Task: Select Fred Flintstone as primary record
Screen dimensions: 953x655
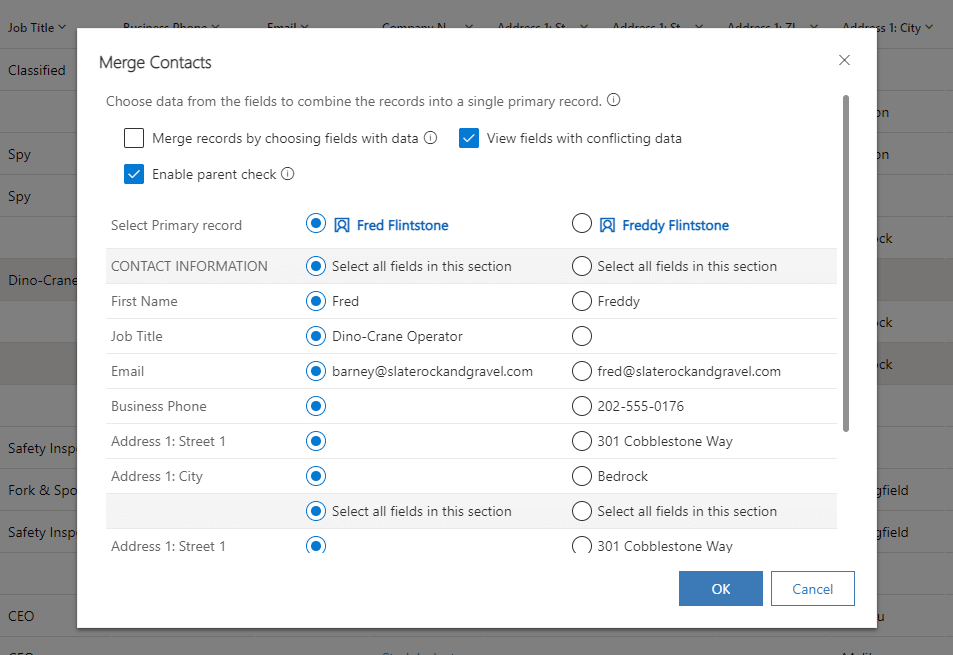Action: coord(316,224)
